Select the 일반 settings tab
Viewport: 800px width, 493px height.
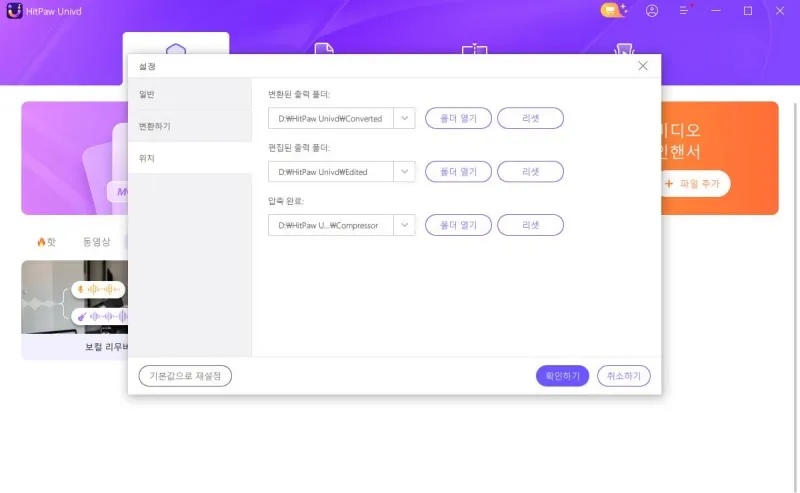[189, 94]
